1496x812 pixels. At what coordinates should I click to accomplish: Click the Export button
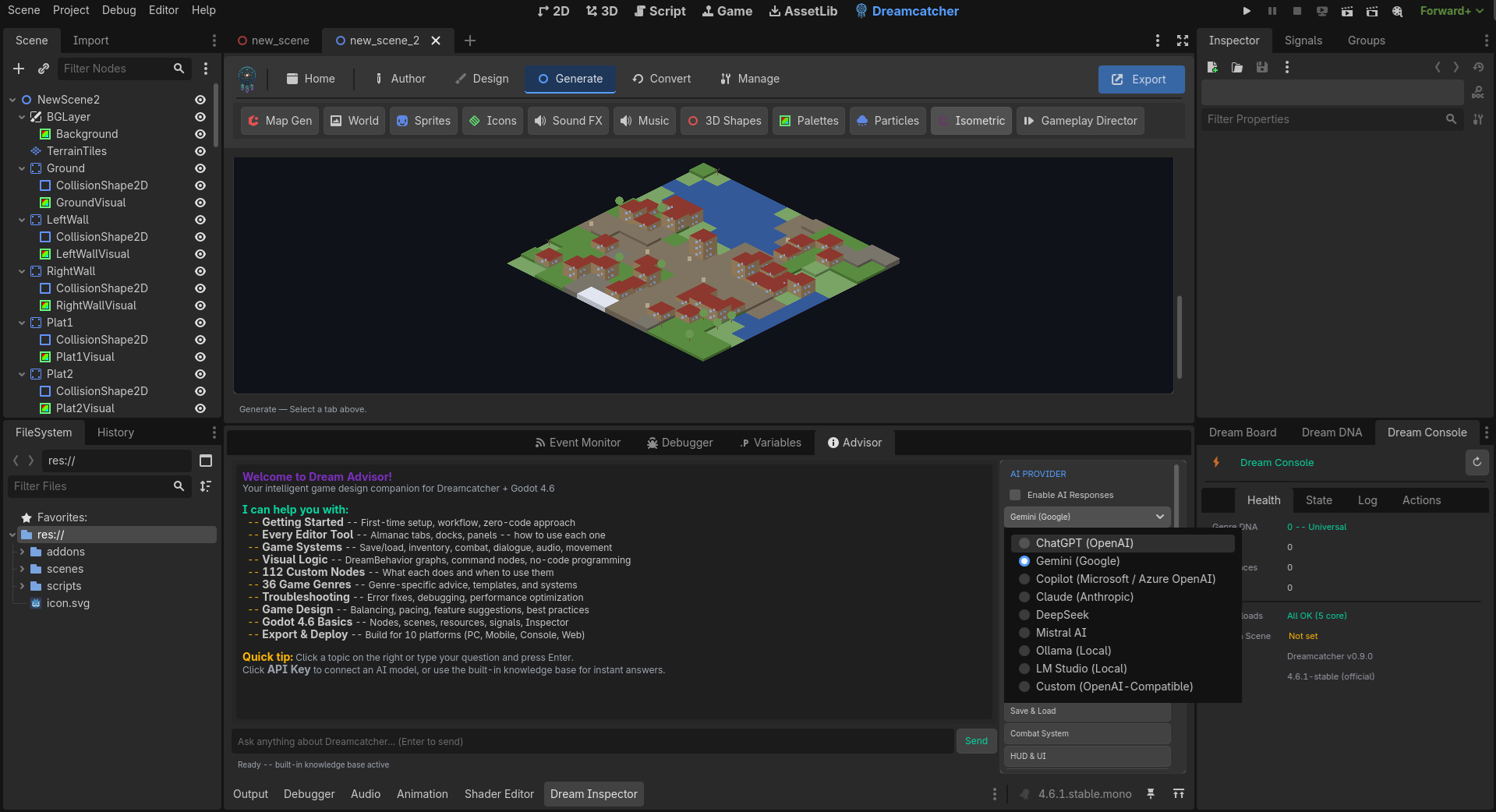point(1141,79)
